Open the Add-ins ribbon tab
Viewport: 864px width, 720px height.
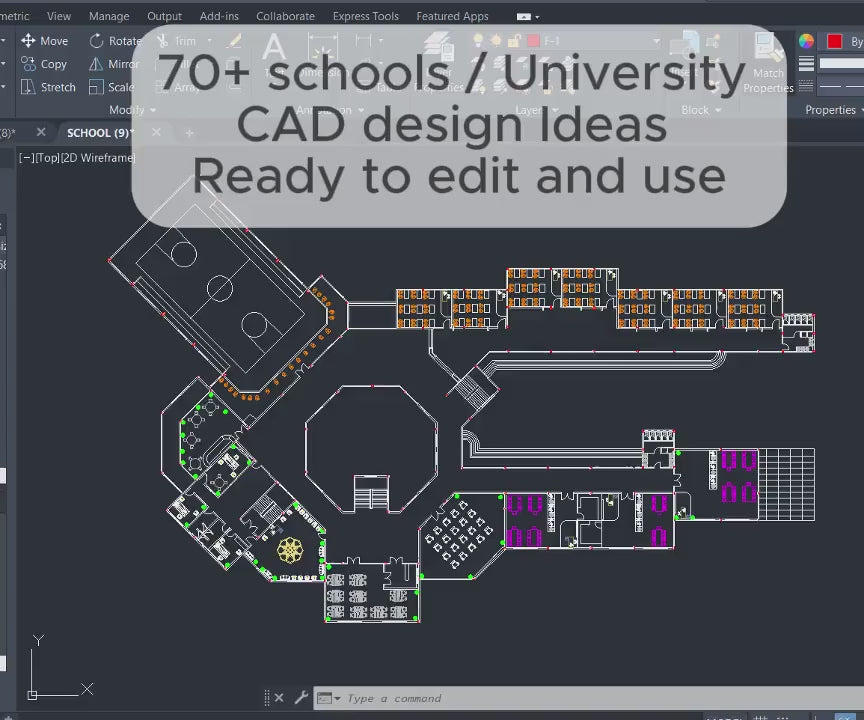pyautogui.click(x=219, y=16)
